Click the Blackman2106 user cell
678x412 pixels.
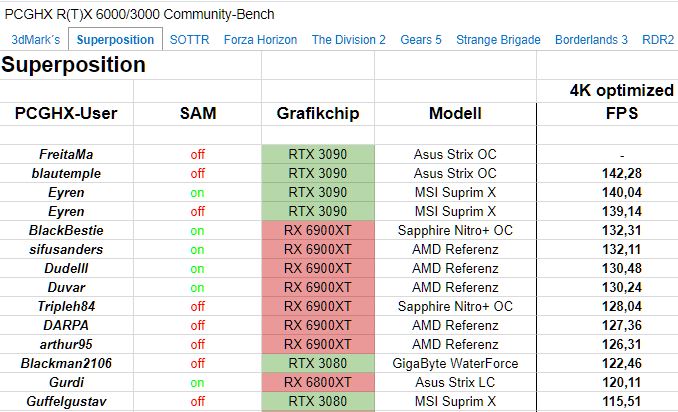[66, 364]
